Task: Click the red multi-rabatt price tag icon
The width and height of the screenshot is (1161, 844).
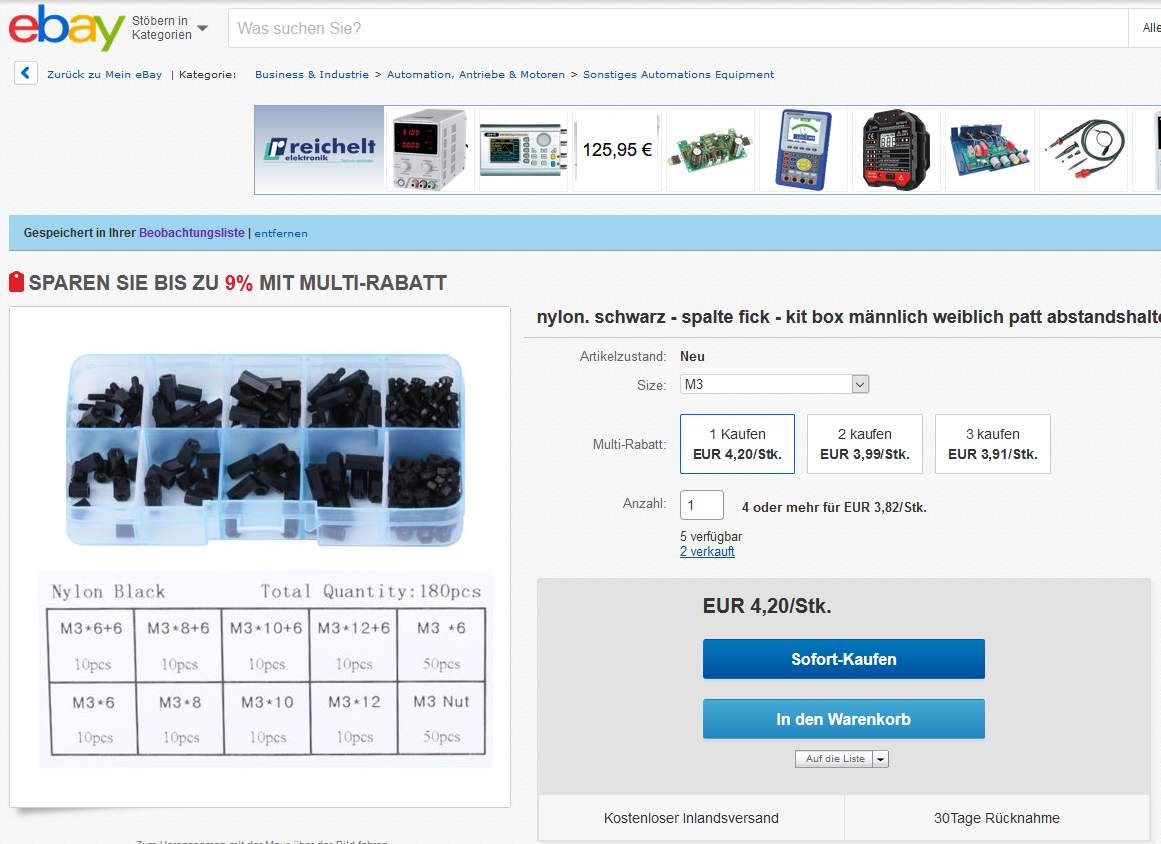Action: click(16, 282)
